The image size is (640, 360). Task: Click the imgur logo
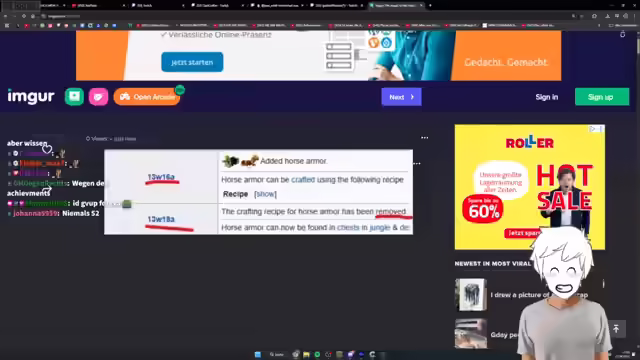31,97
